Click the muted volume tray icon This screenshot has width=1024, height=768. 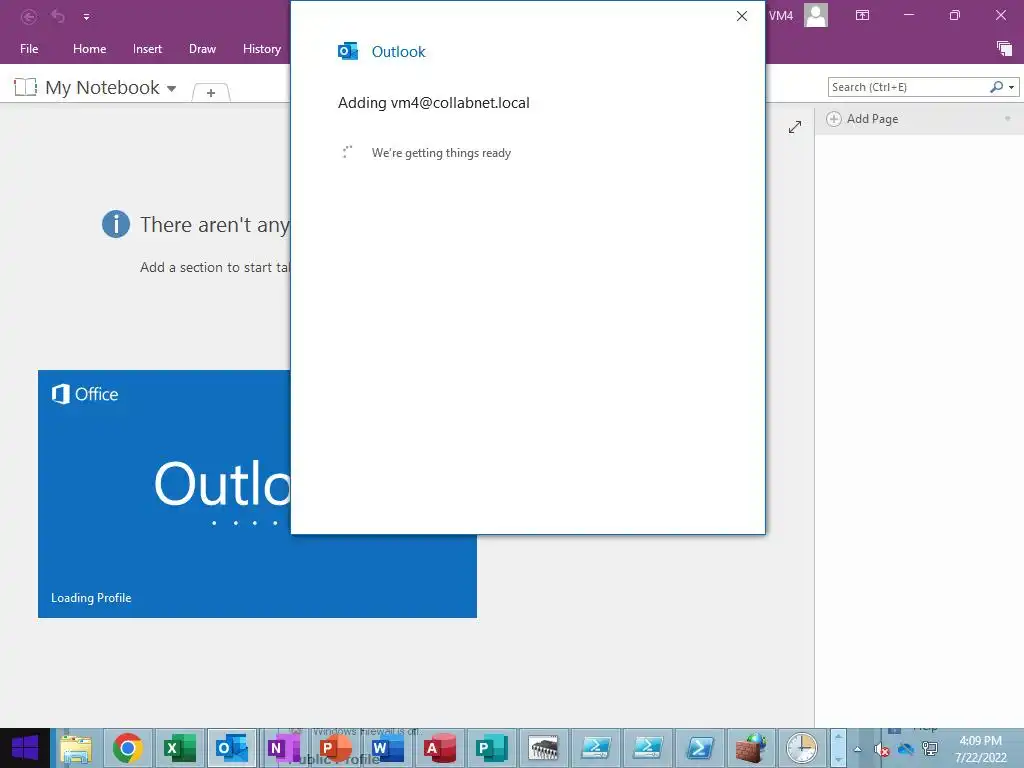pyautogui.click(x=882, y=750)
